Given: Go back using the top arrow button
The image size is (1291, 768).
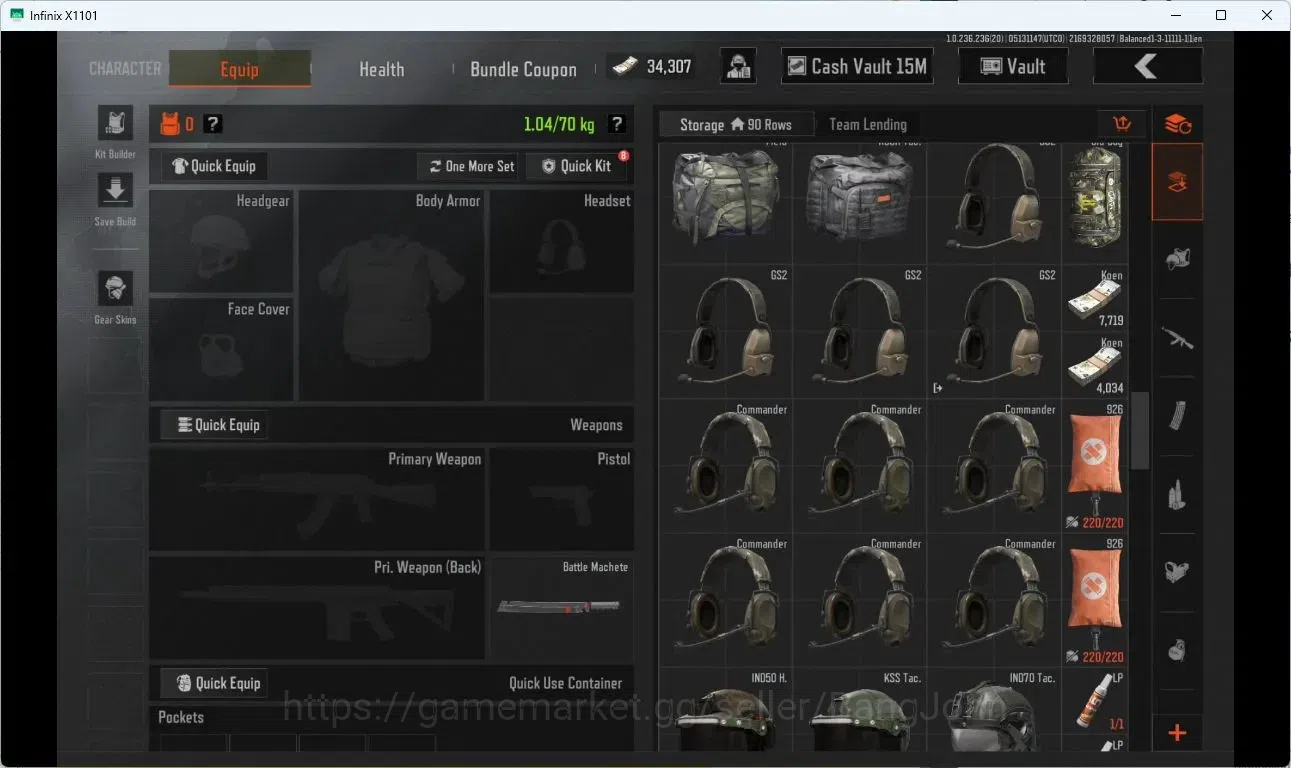Looking at the screenshot, I should coord(1147,67).
